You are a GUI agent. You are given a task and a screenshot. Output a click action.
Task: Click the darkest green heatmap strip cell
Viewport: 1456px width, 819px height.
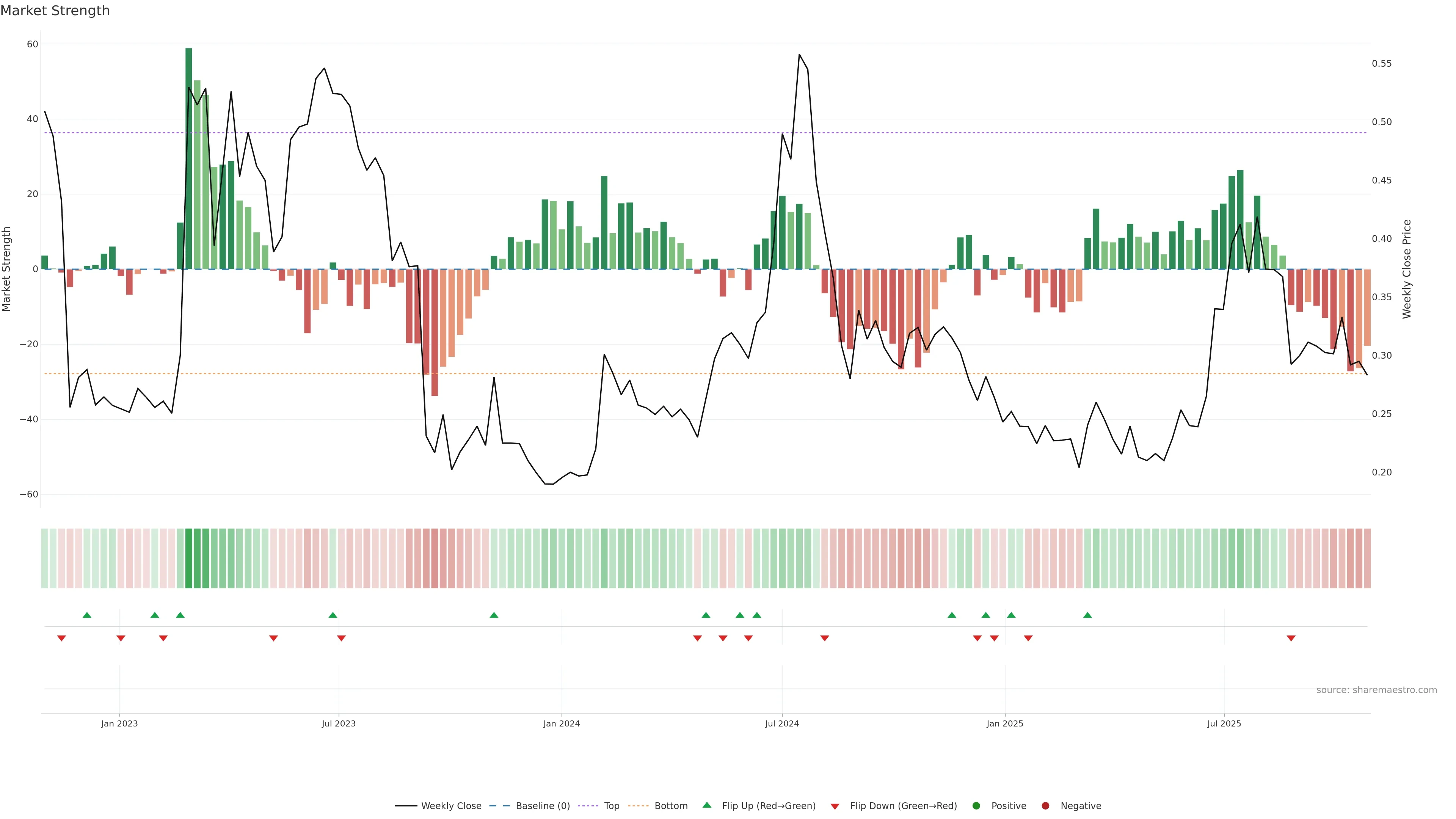(x=189, y=559)
